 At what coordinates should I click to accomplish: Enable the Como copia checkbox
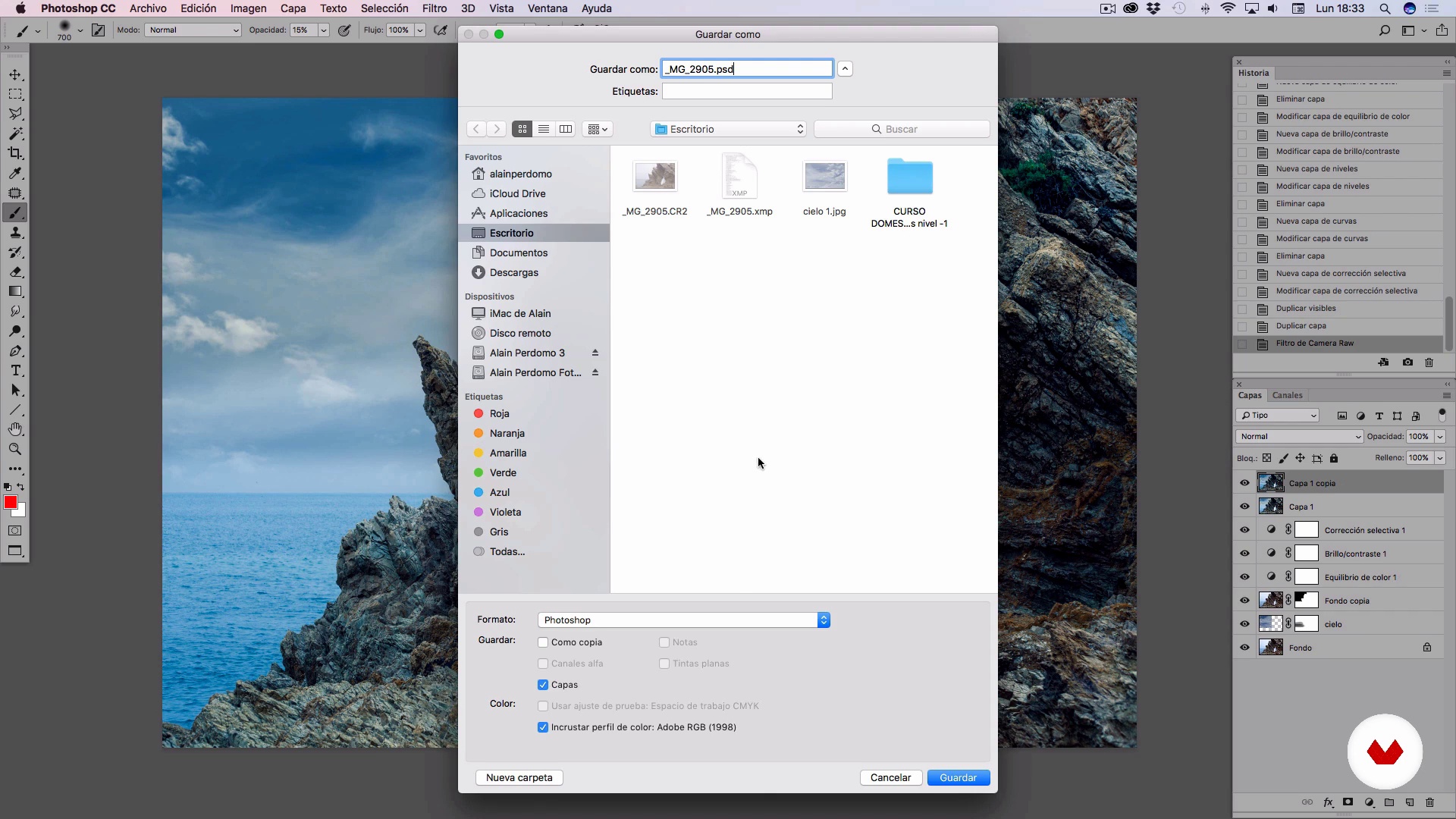pyautogui.click(x=543, y=642)
